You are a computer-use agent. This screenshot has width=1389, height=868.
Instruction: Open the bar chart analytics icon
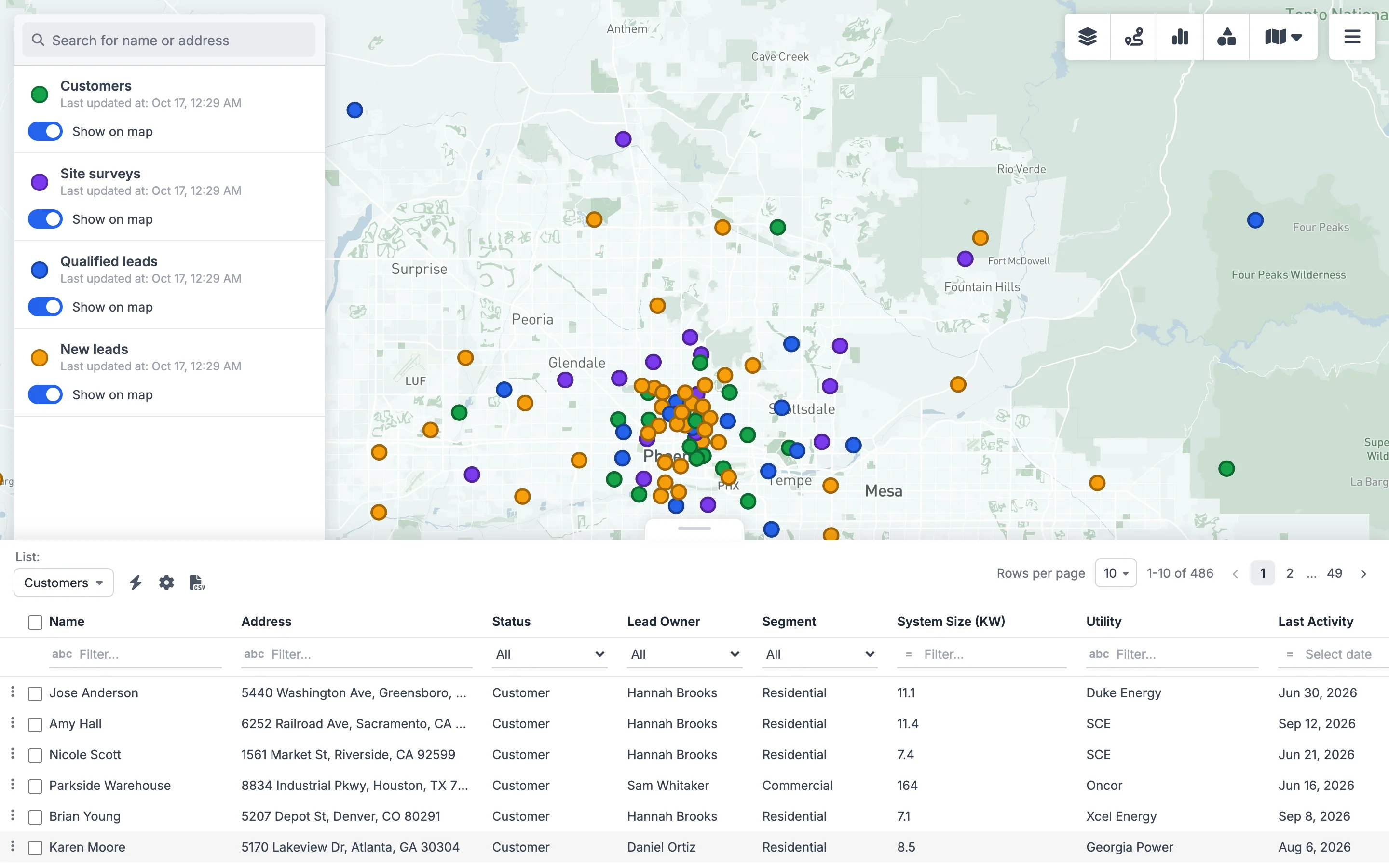point(1180,37)
